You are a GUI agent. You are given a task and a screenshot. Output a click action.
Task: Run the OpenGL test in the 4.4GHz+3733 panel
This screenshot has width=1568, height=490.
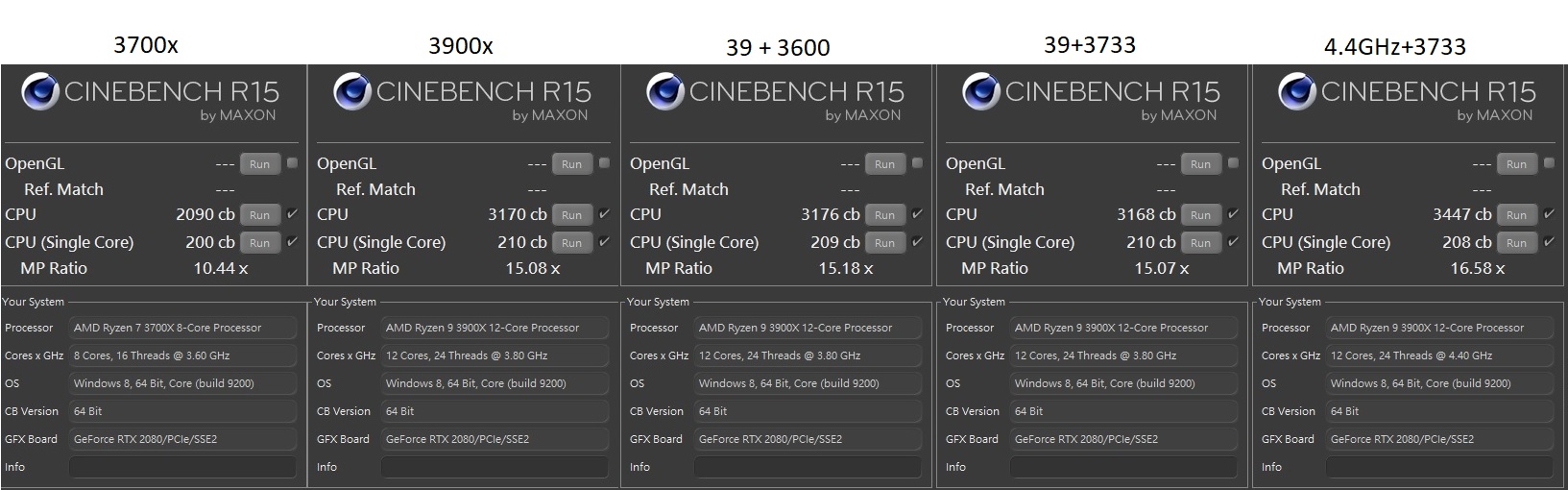(x=1517, y=164)
